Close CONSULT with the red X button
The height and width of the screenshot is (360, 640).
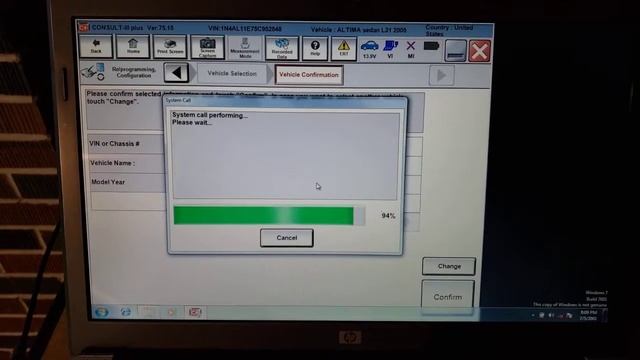[x=480, y=51]
